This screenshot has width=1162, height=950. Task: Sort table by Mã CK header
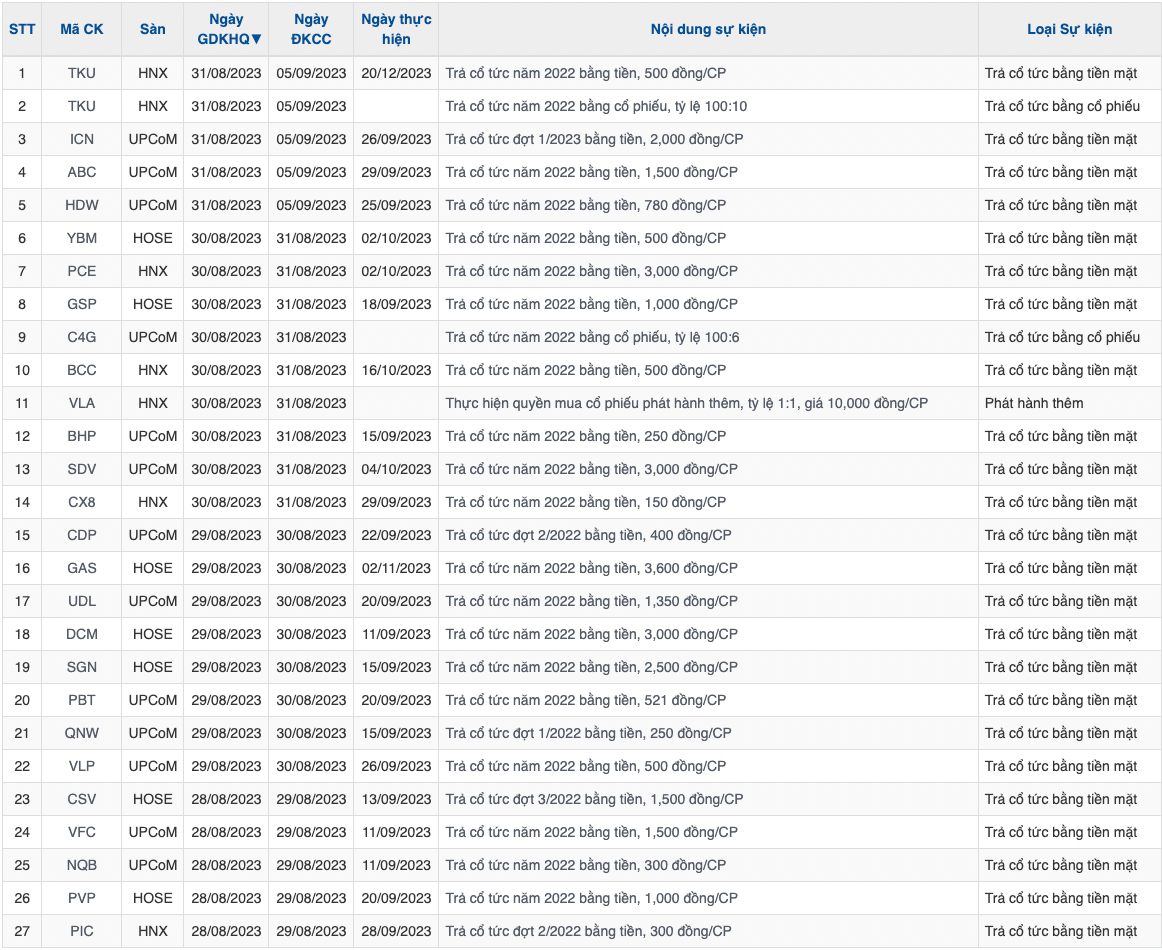82,29
